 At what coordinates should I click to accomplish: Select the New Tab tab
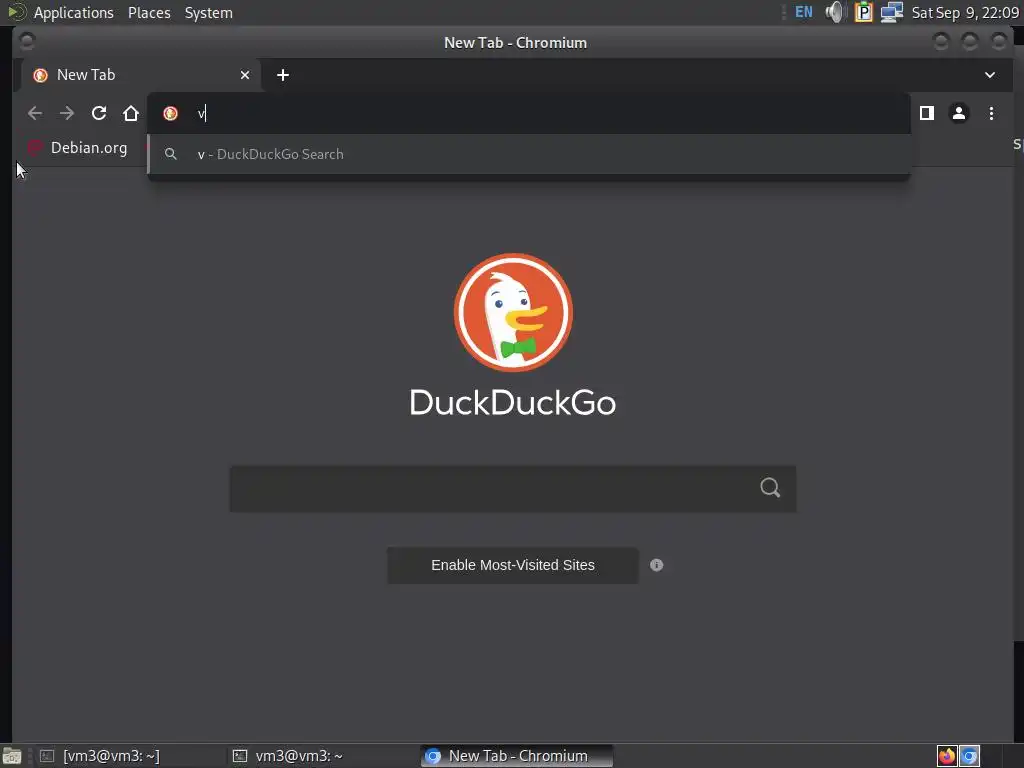coord(140,75)
